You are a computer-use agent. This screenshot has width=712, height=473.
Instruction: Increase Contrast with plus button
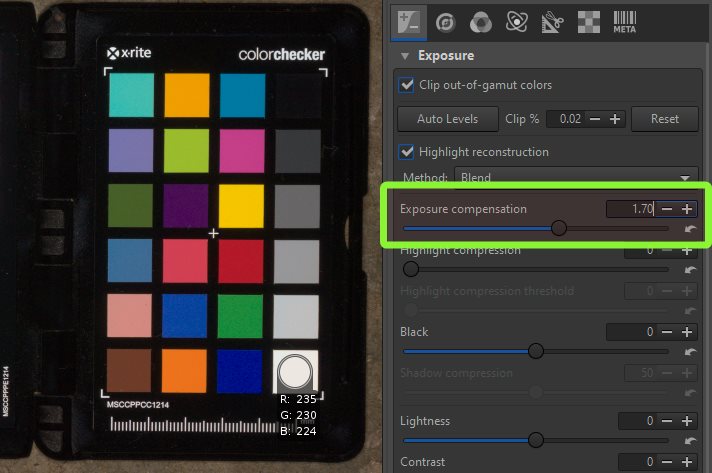click(687, 462)
